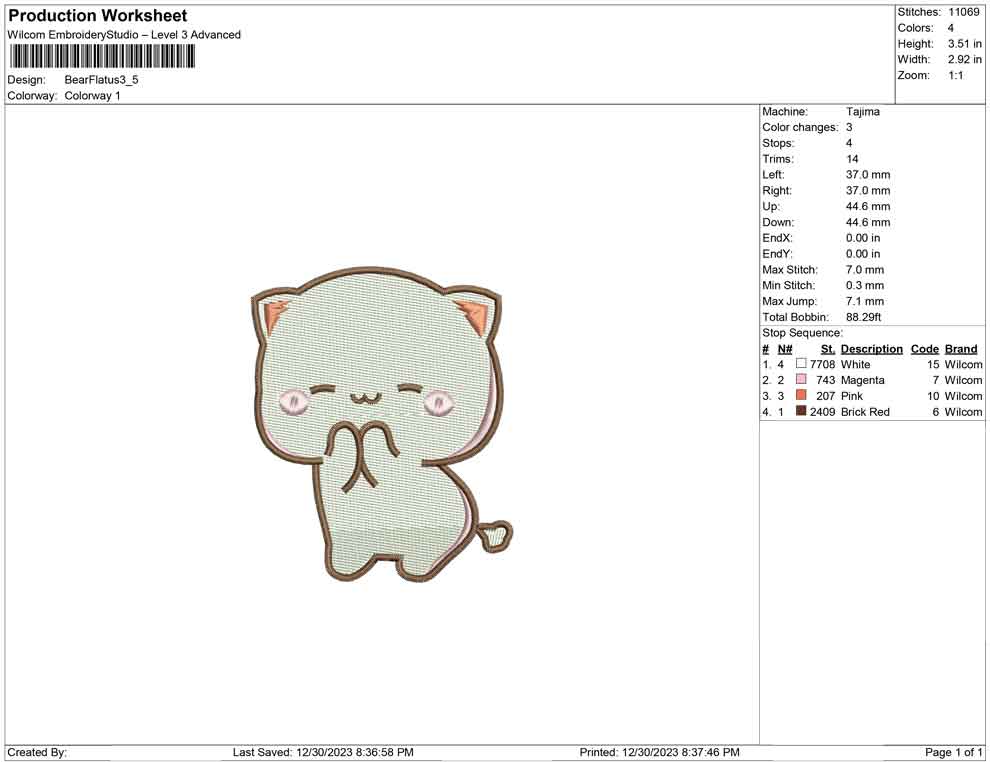Click the Brick Red thread color swatch
Screen dimensions: 990x762
coord(801,411)
